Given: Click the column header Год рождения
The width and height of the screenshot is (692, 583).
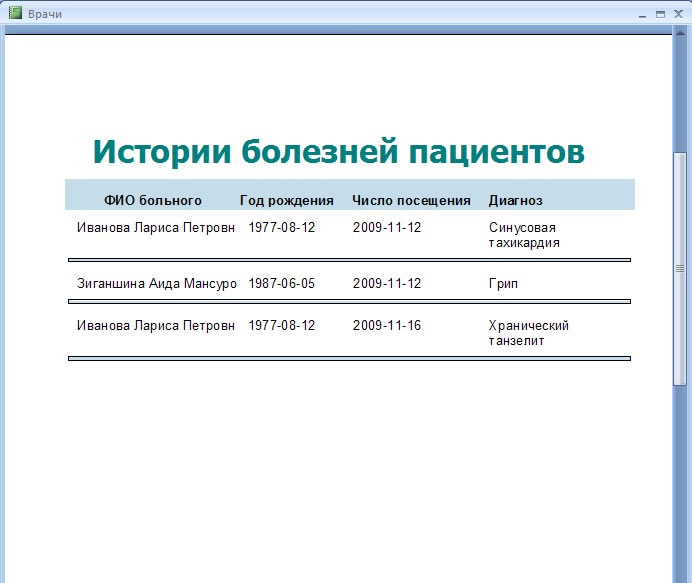Looking at the screenshot, I should point(286,200).
